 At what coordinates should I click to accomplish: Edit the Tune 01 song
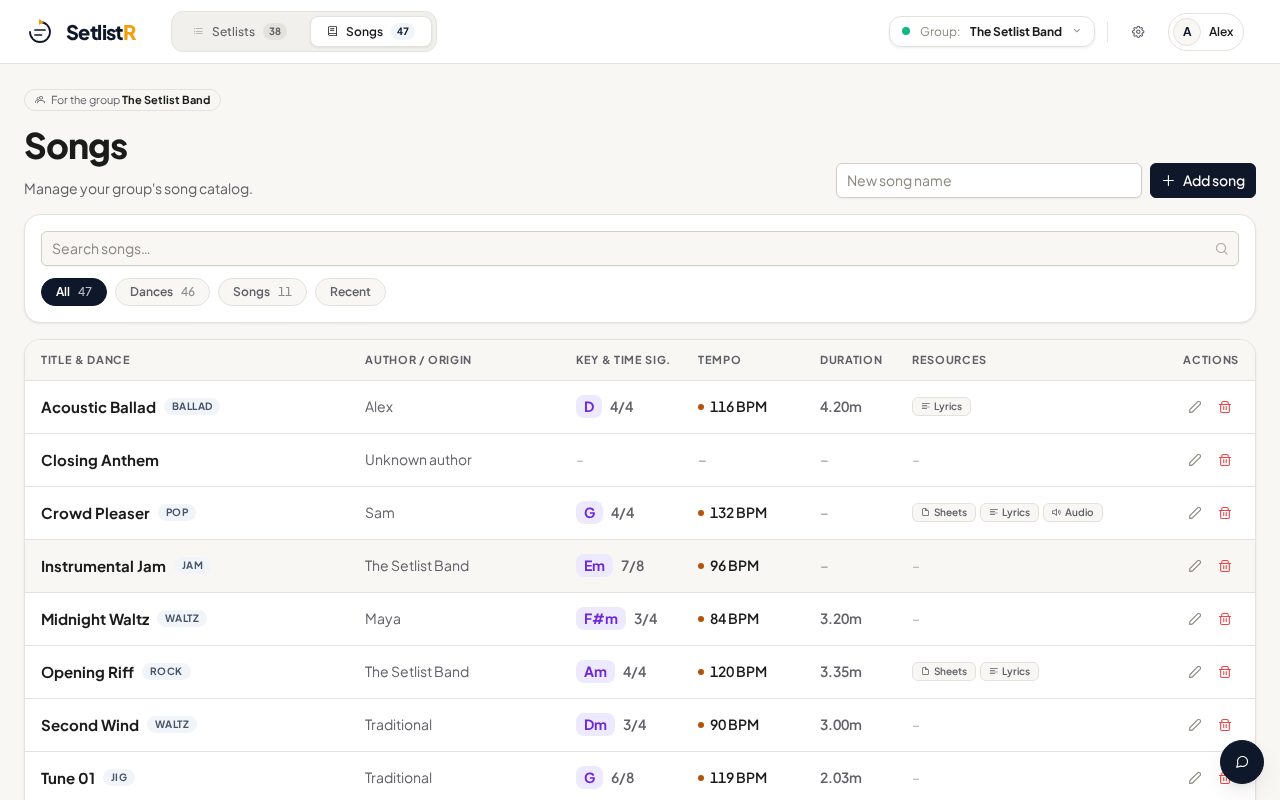[x=1194, y=778]
